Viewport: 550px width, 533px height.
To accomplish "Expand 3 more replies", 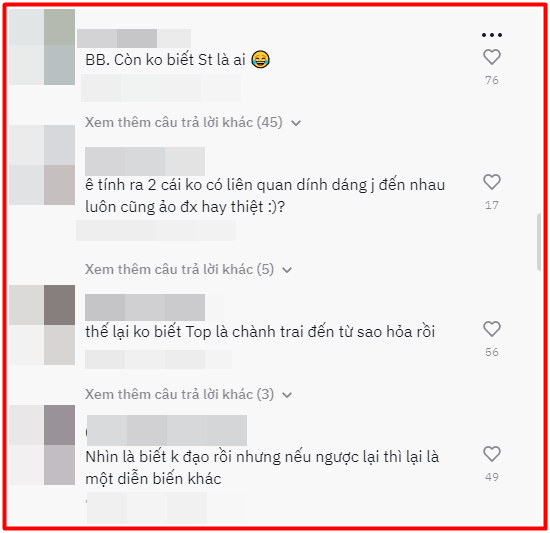I will click(x=179, y=394).
